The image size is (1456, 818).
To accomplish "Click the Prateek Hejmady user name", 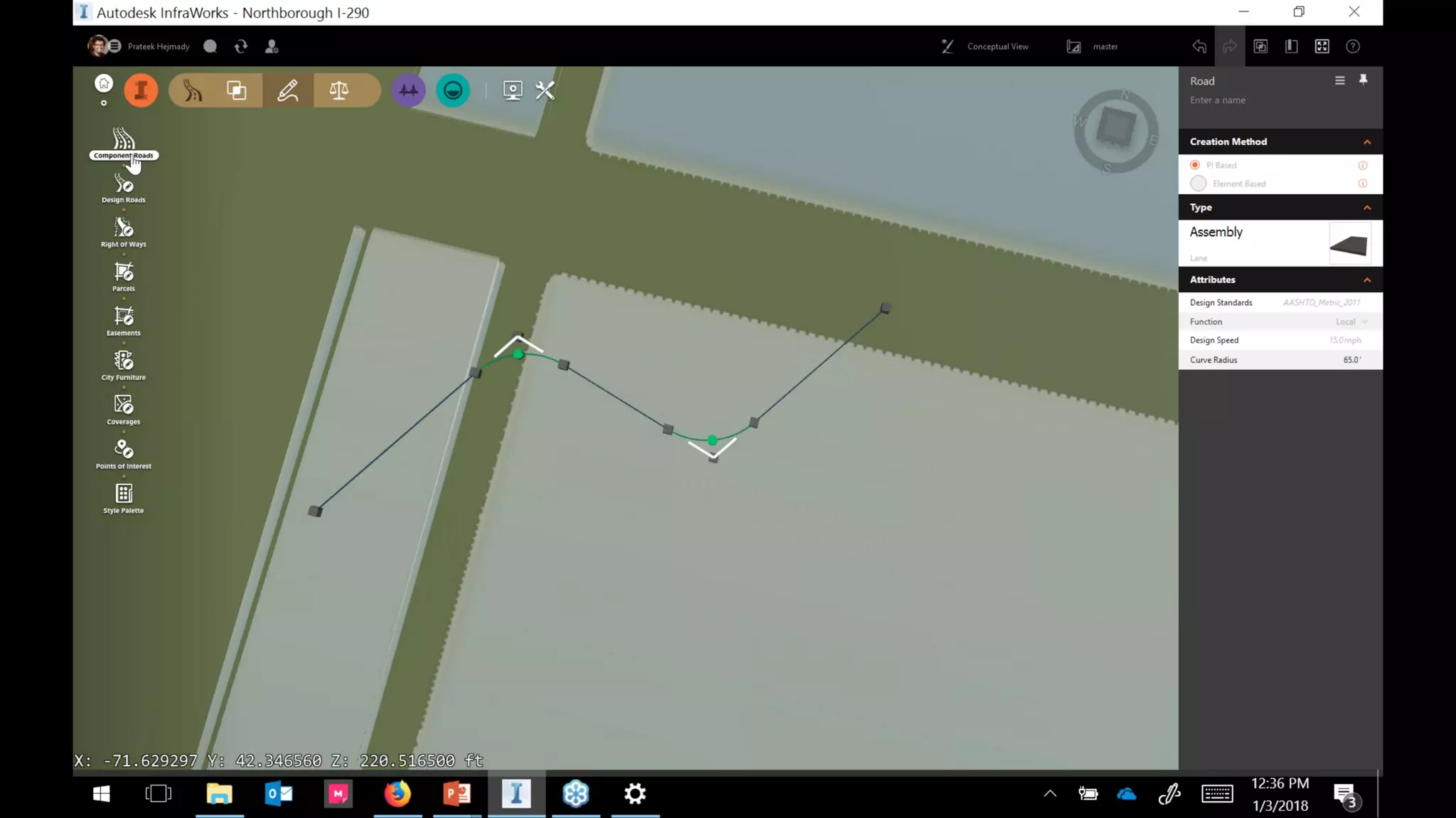I will [159, 46].
